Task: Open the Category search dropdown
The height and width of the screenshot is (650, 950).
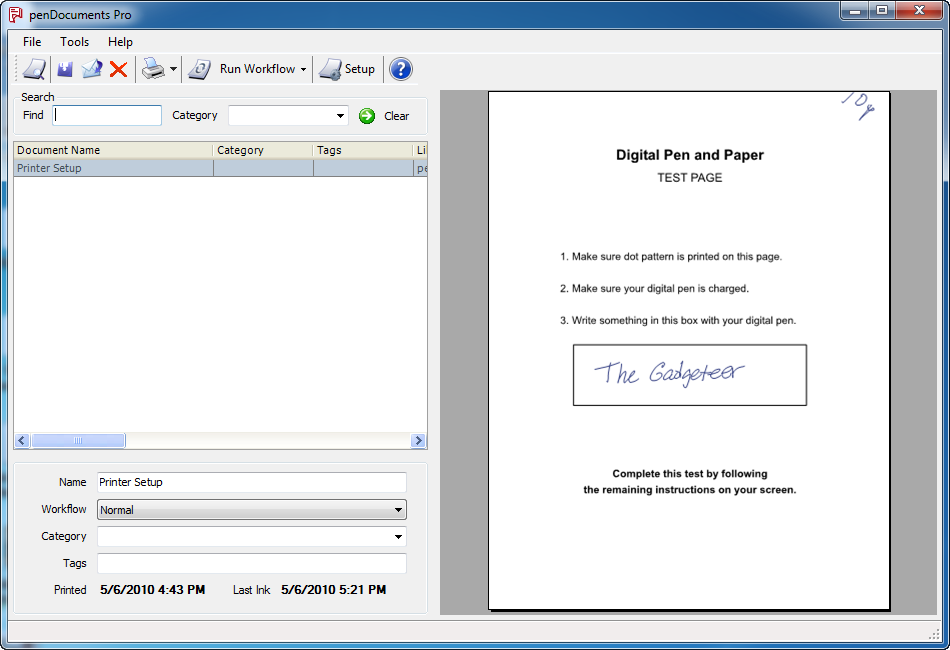Action: pyautogui.click(x=338, y=115)
